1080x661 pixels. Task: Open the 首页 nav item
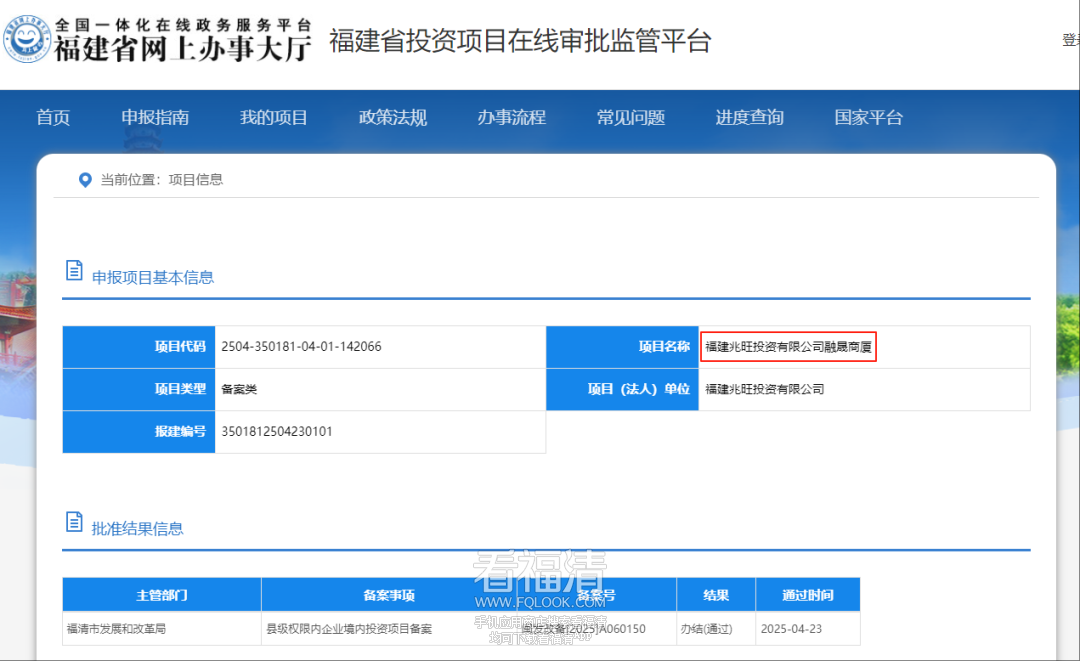coord(53,118)
